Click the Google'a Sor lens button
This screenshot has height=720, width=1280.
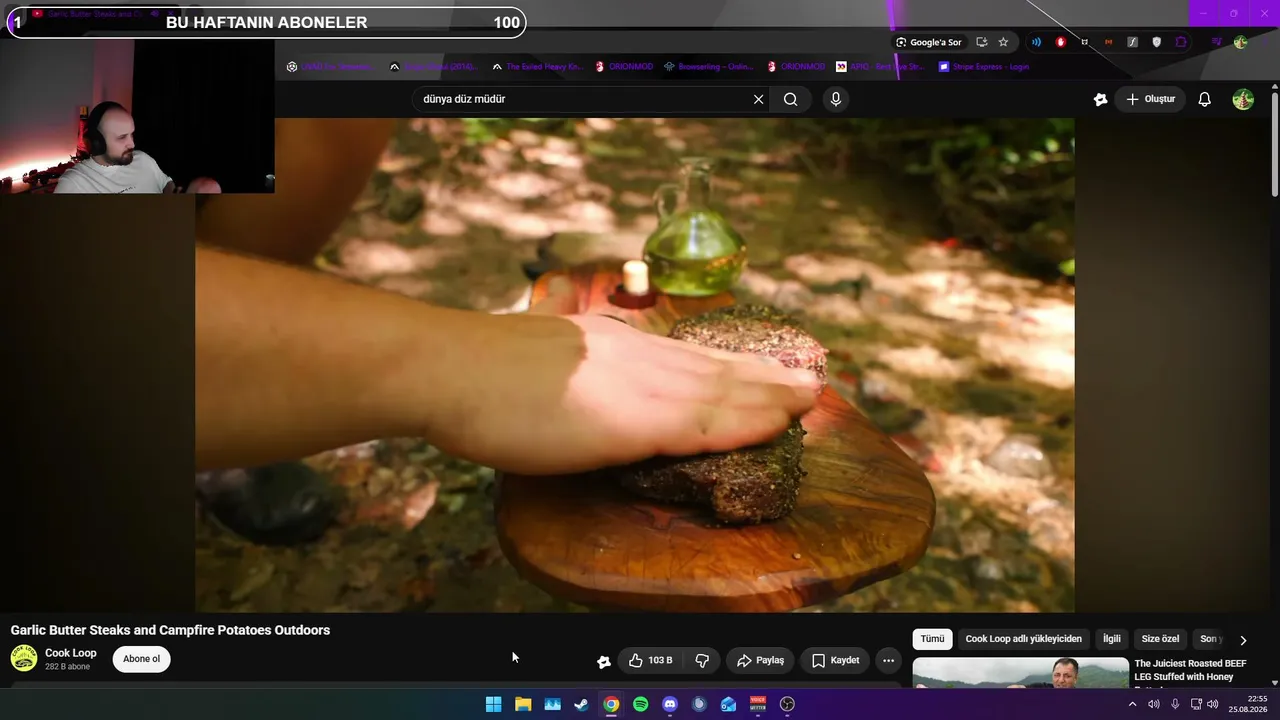click(x=929, y=42)
